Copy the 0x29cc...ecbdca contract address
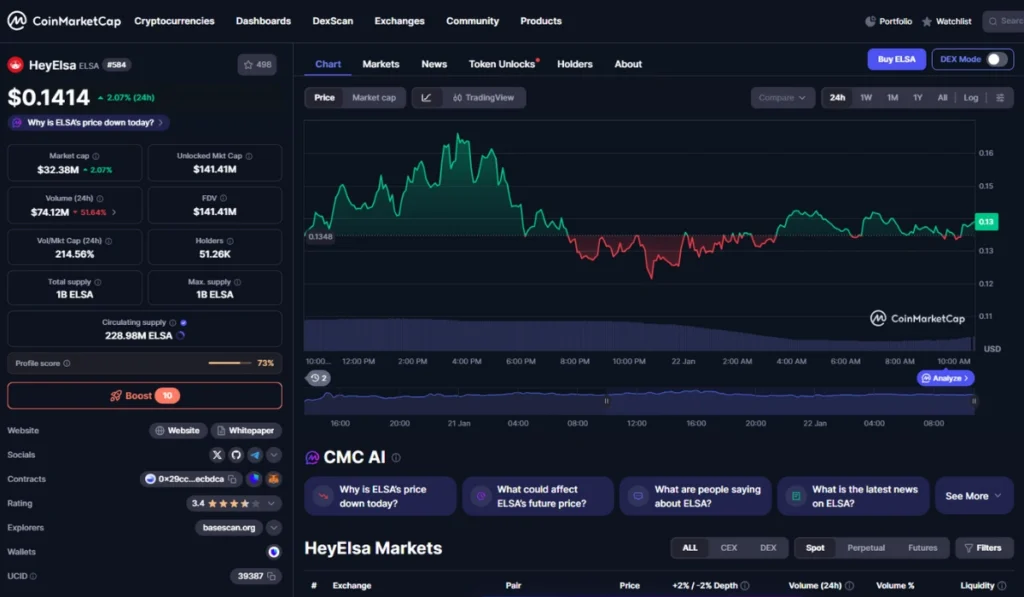 click(232, 479)
